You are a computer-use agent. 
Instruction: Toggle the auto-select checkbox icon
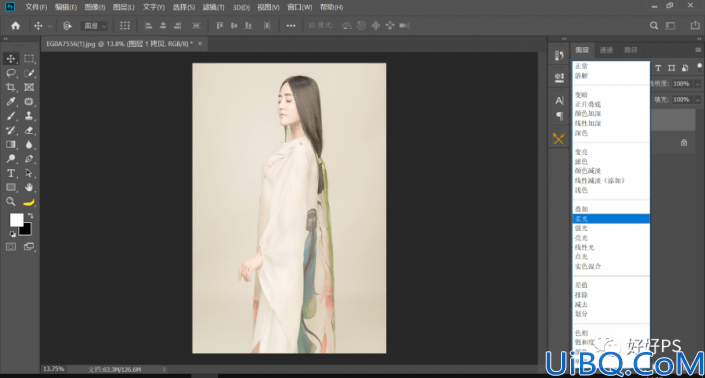coord(67,26)
